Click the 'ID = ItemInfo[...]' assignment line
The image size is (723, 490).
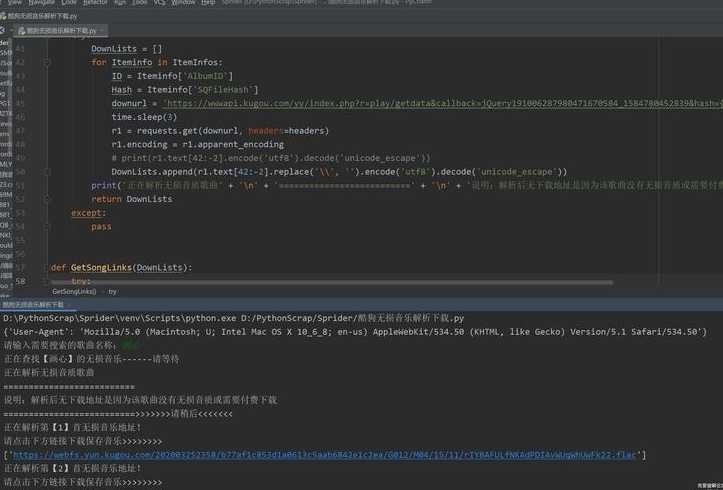[x=172, y=76]
